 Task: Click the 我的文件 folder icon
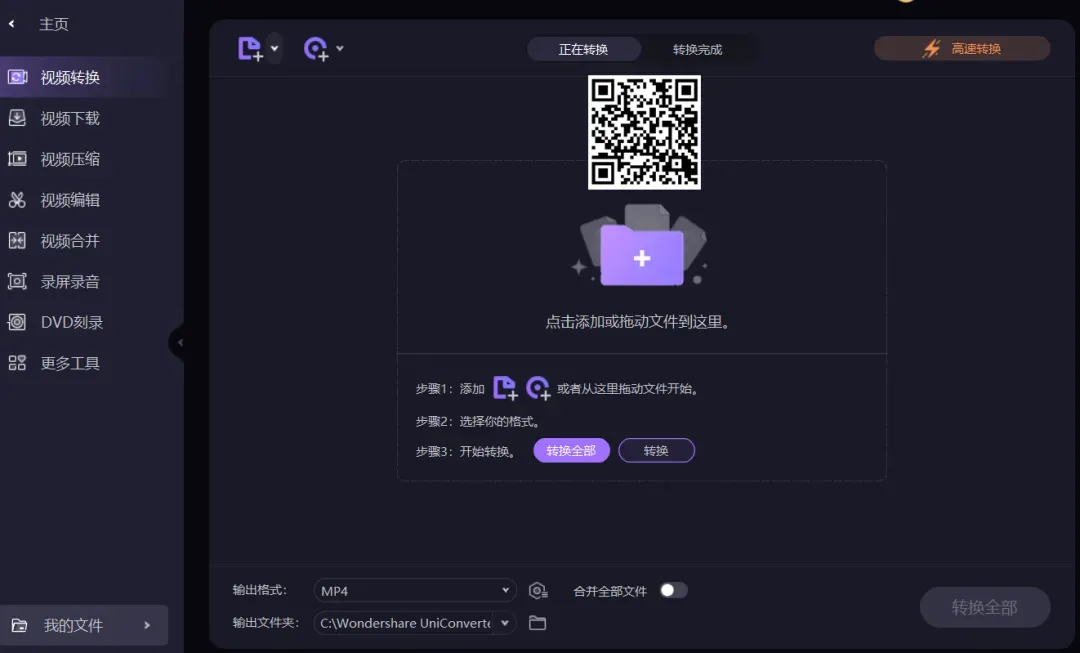19,625
